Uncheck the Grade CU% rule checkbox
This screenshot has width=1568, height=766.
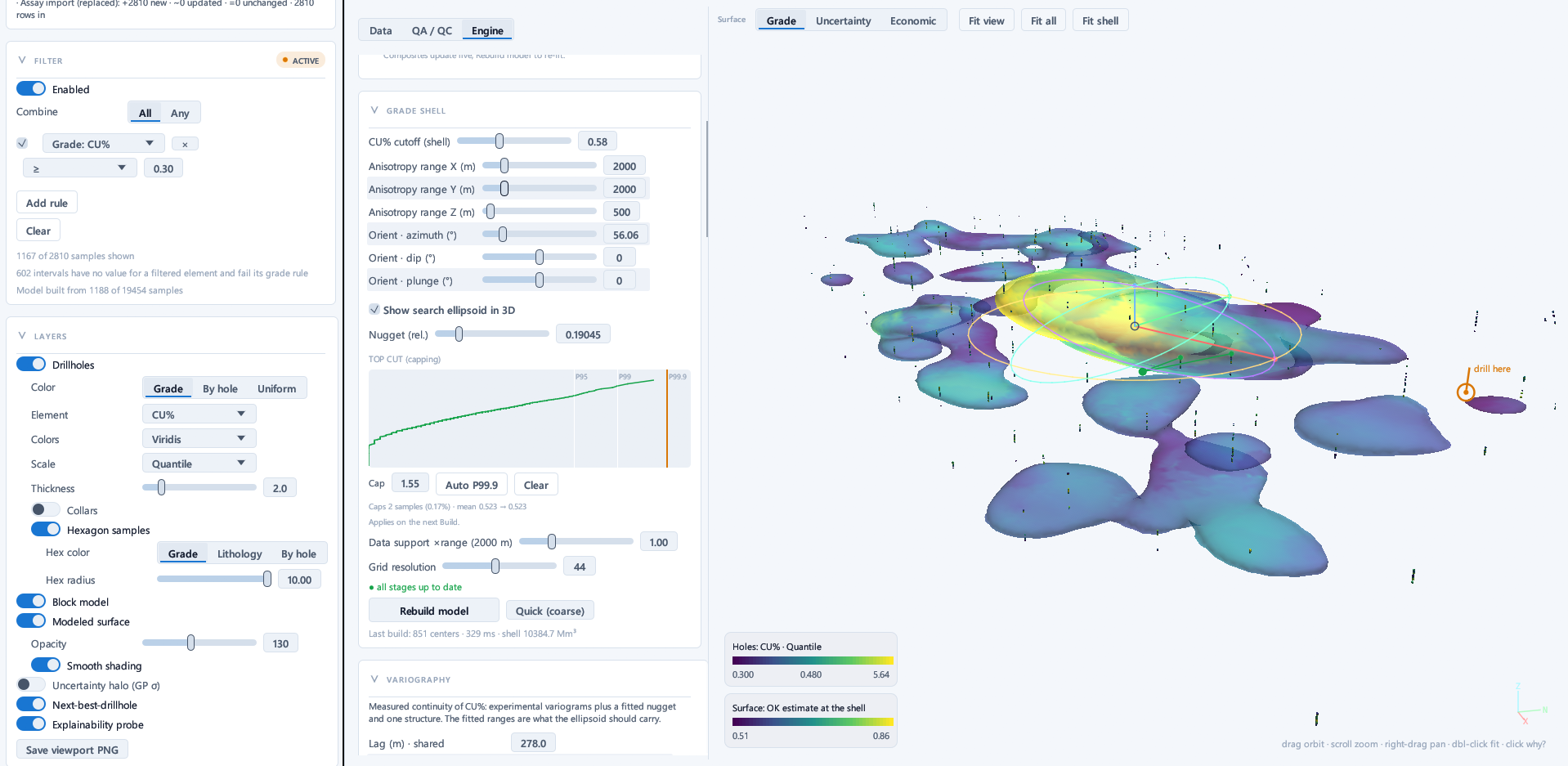[x=23, y=143]
